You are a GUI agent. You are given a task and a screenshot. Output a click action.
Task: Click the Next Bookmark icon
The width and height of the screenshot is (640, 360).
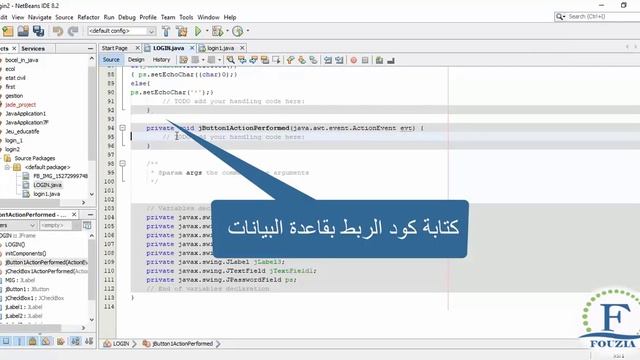point(302,60)
